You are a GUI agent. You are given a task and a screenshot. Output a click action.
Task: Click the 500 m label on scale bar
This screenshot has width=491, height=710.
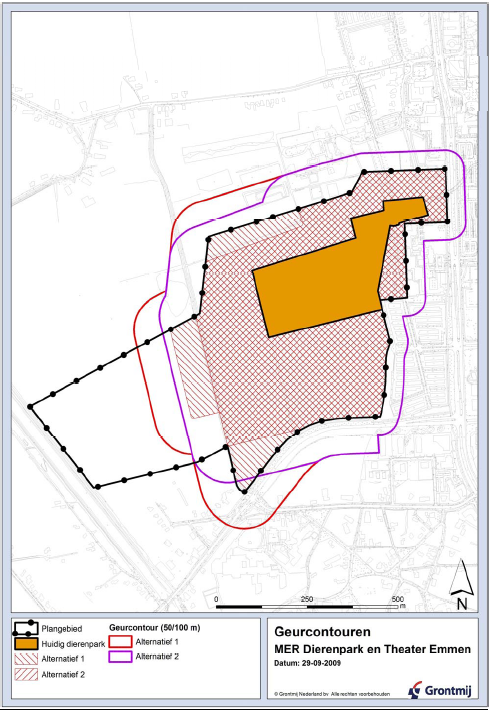coord(398,600)
